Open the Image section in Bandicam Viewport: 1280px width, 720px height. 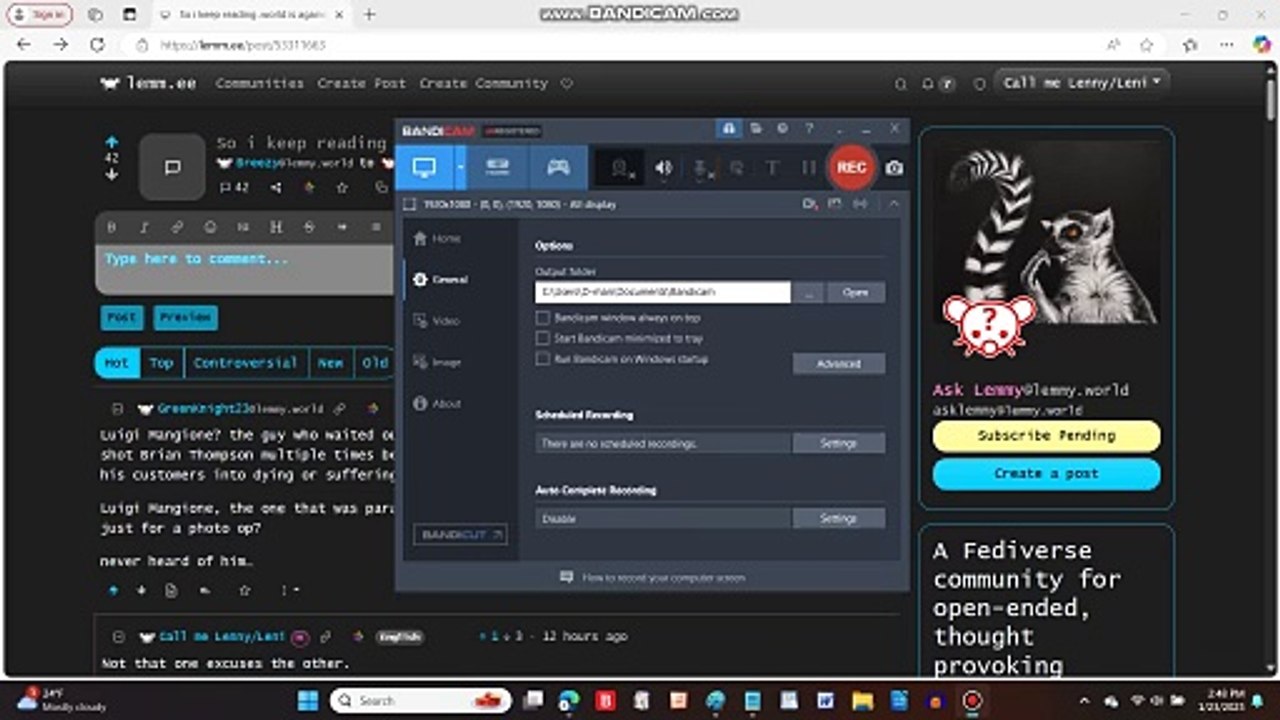click(437, 362)
